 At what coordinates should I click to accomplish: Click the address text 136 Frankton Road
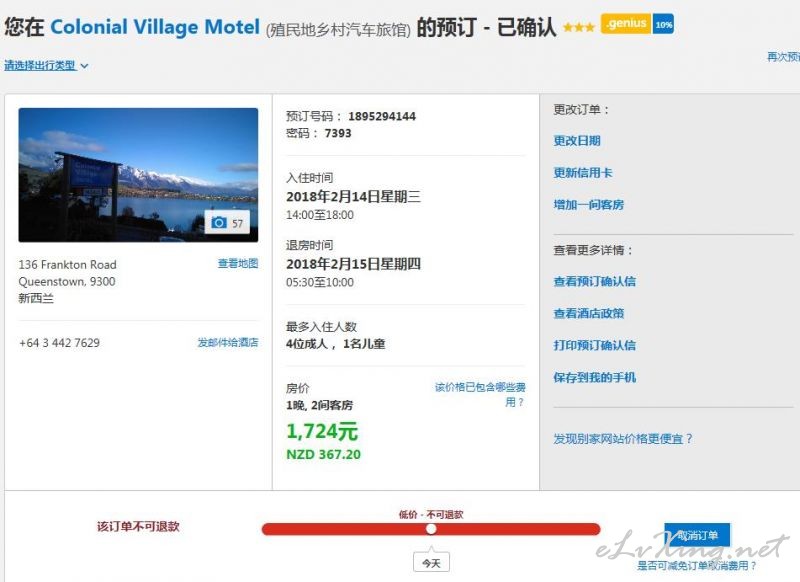click(67, 265)
